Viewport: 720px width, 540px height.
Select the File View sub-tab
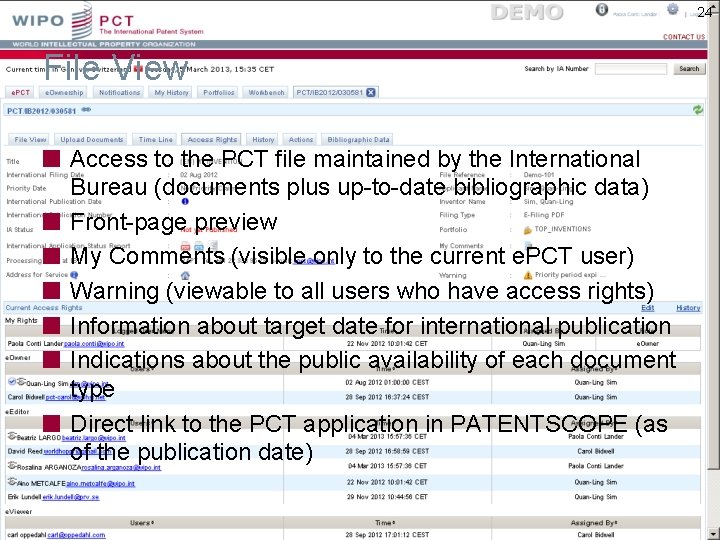[30, 140]
